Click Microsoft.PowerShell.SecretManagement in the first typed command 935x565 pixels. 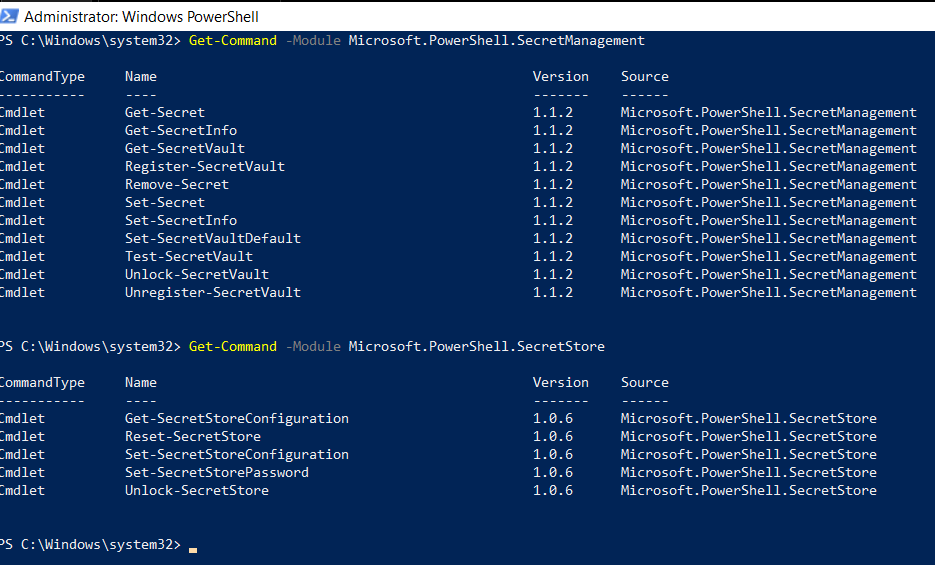[497, 41]
